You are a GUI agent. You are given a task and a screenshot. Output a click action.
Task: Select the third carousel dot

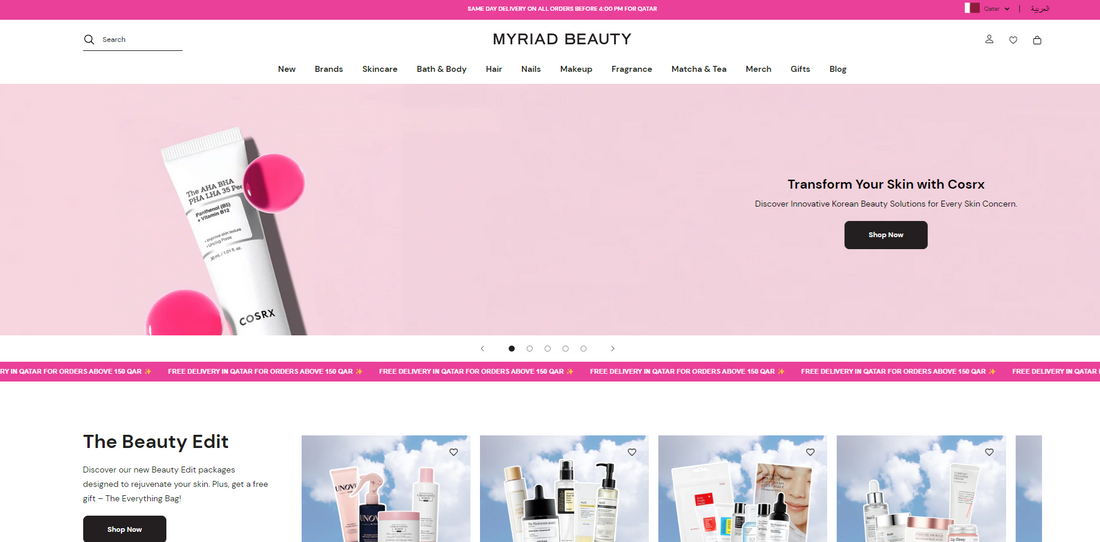click(x=547, y=348)
